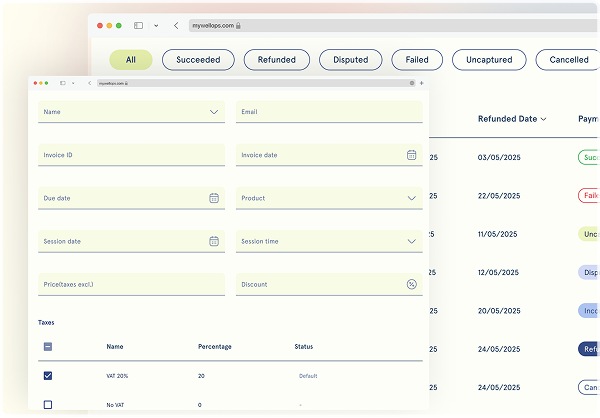Open the Invoice date calendar picker
This screenshot has height=418, width=600.
411,155
